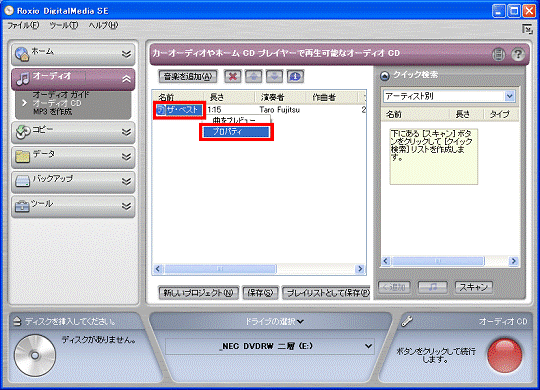Click the help question mark icon
This screenshot has height=390, width=540.
(x=518, y=54)
